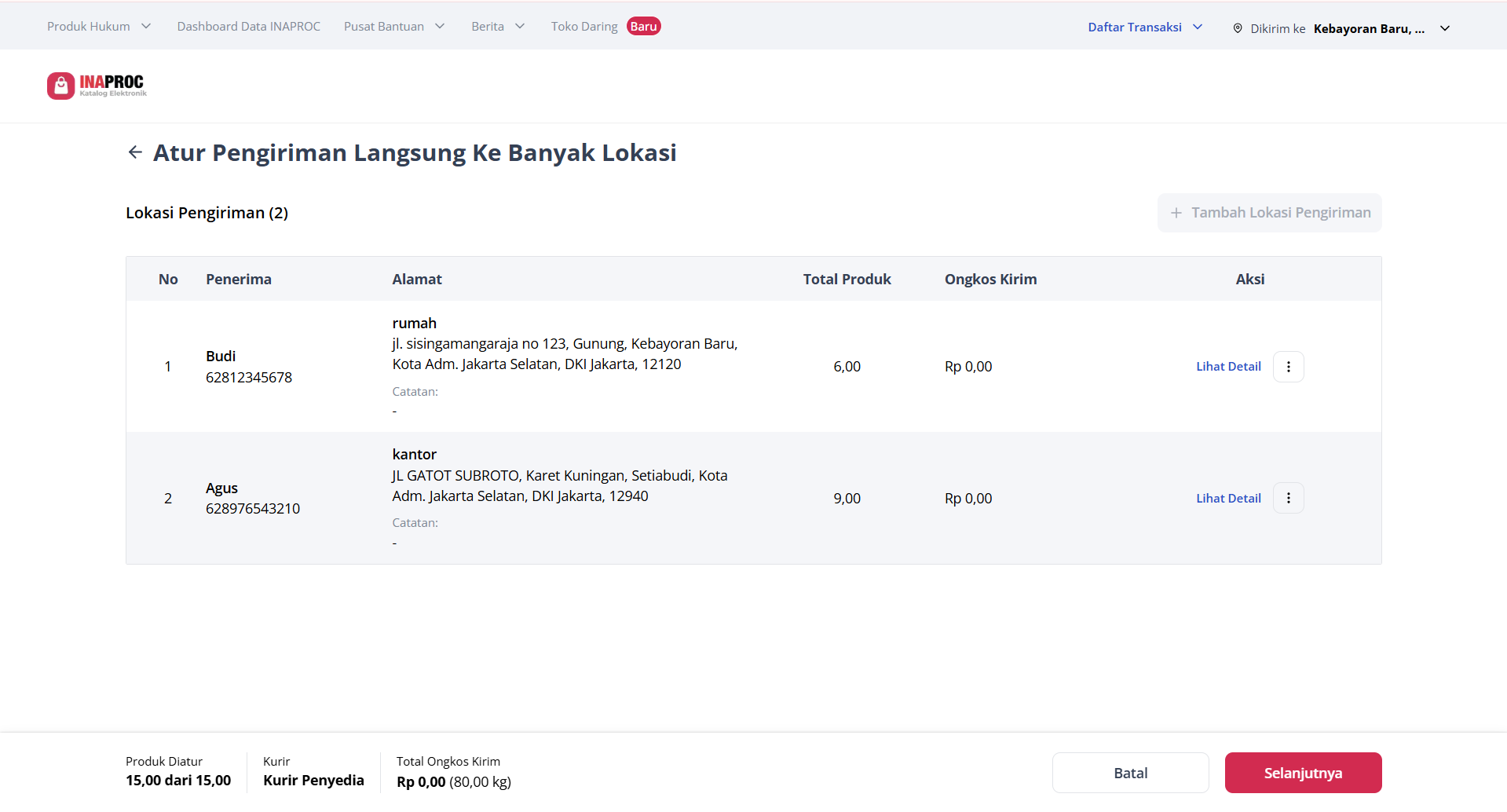The image size is (1507, 812).
Task: Expand the Produk Hukum dropdown
Action: 99,27
